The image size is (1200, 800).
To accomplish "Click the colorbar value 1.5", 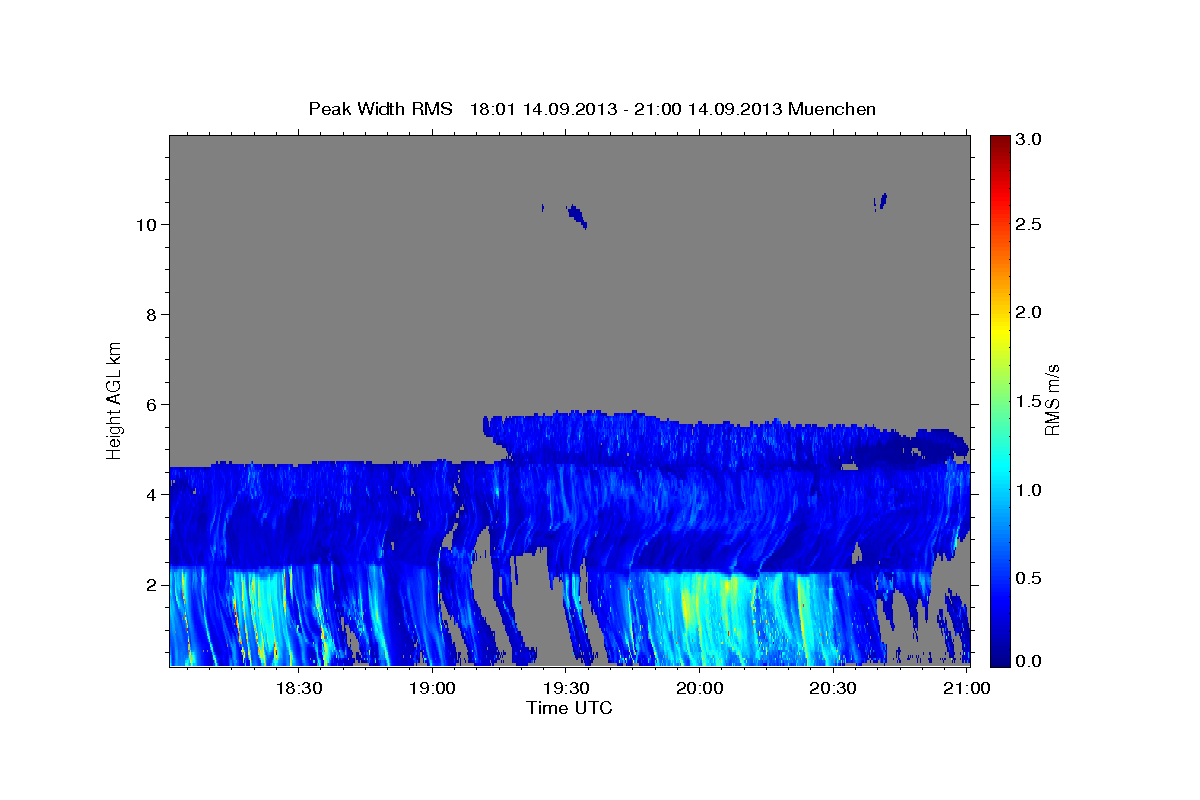I will [1030, 401].
